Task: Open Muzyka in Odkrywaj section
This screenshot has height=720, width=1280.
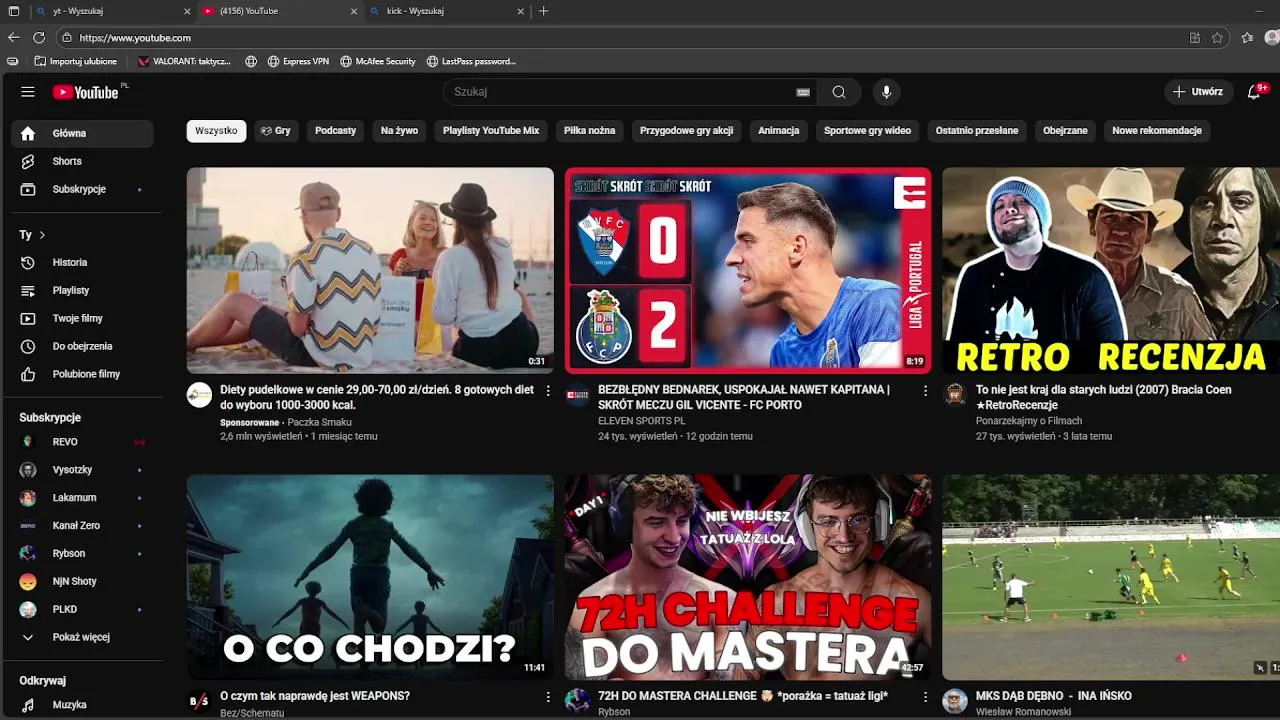Action: 82,705
